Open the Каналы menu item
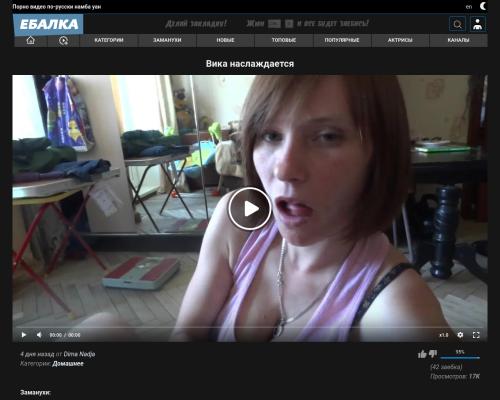Viewport: 500px width, 400px height. (458, 40)
